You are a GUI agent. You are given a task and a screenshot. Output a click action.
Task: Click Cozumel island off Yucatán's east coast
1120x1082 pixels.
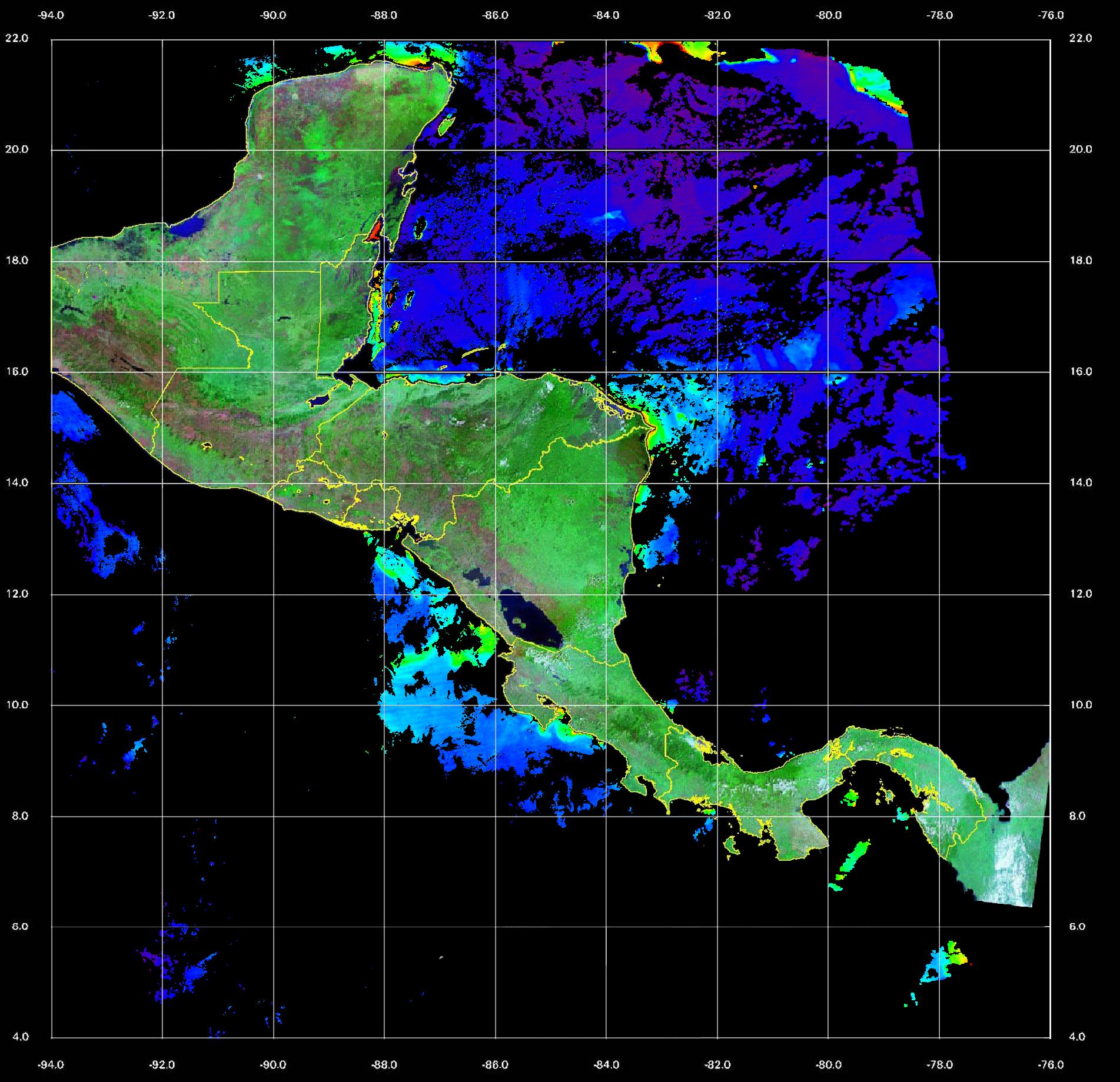446,124
